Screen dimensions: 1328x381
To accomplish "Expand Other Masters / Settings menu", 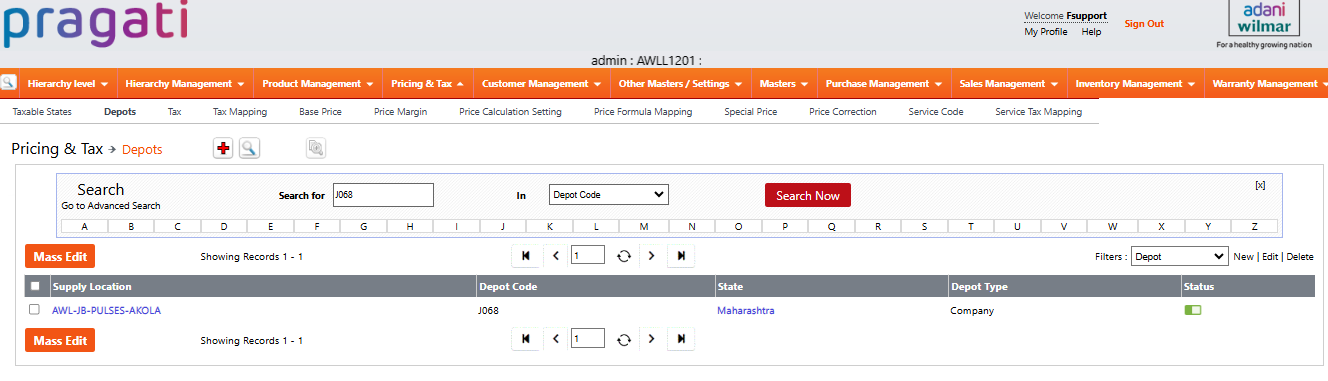I will pos(680,83).
